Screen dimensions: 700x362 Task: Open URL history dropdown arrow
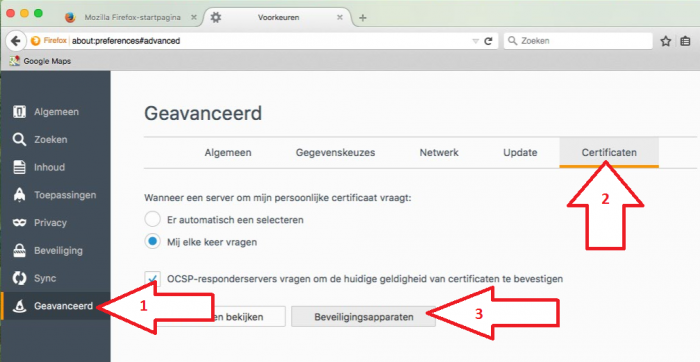coord(475,41)
